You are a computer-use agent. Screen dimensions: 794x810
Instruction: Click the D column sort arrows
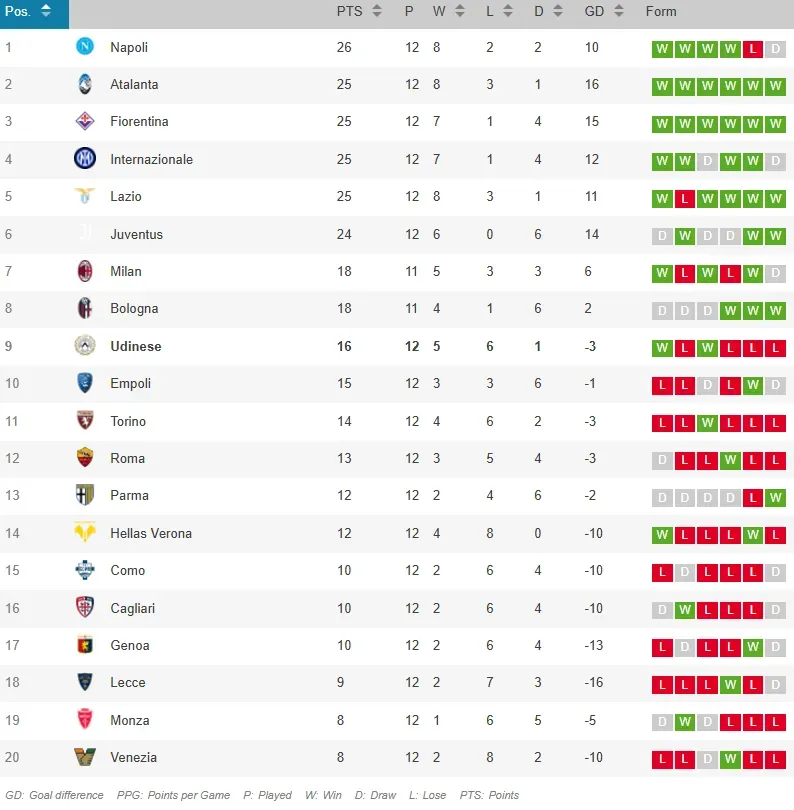click(x=555, y=11)
